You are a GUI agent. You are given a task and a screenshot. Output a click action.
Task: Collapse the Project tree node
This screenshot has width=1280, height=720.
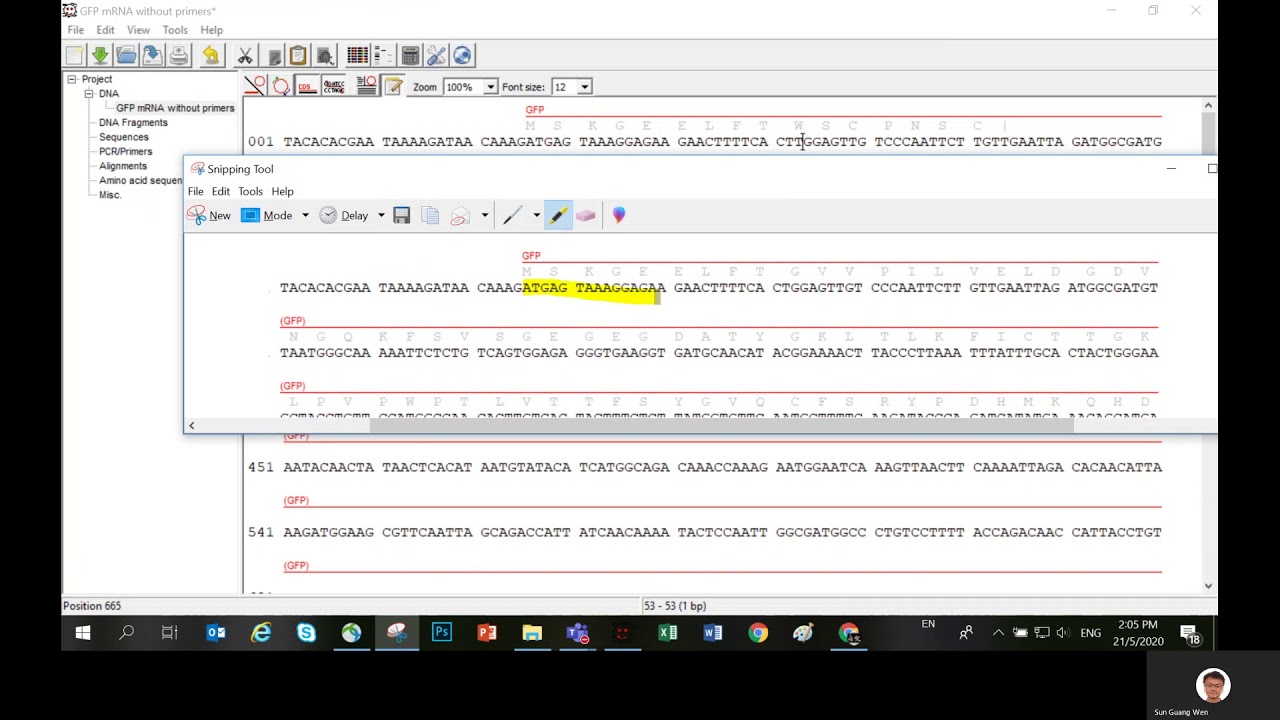coord(72,79)
